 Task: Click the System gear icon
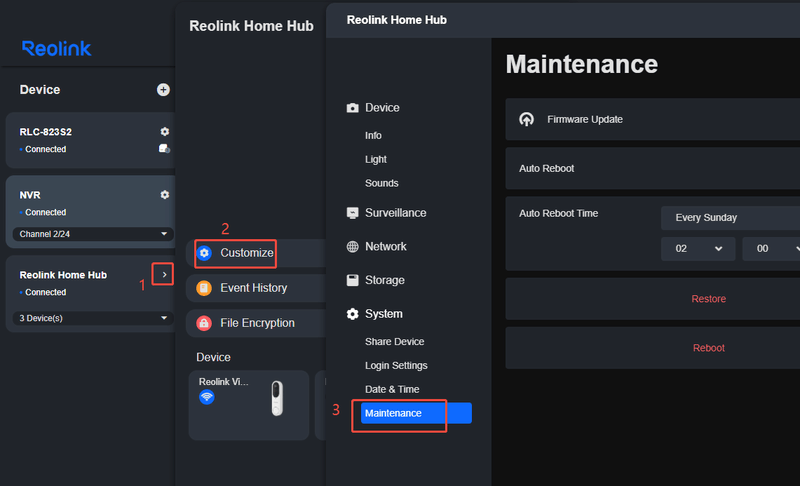[x=353, y=314]
